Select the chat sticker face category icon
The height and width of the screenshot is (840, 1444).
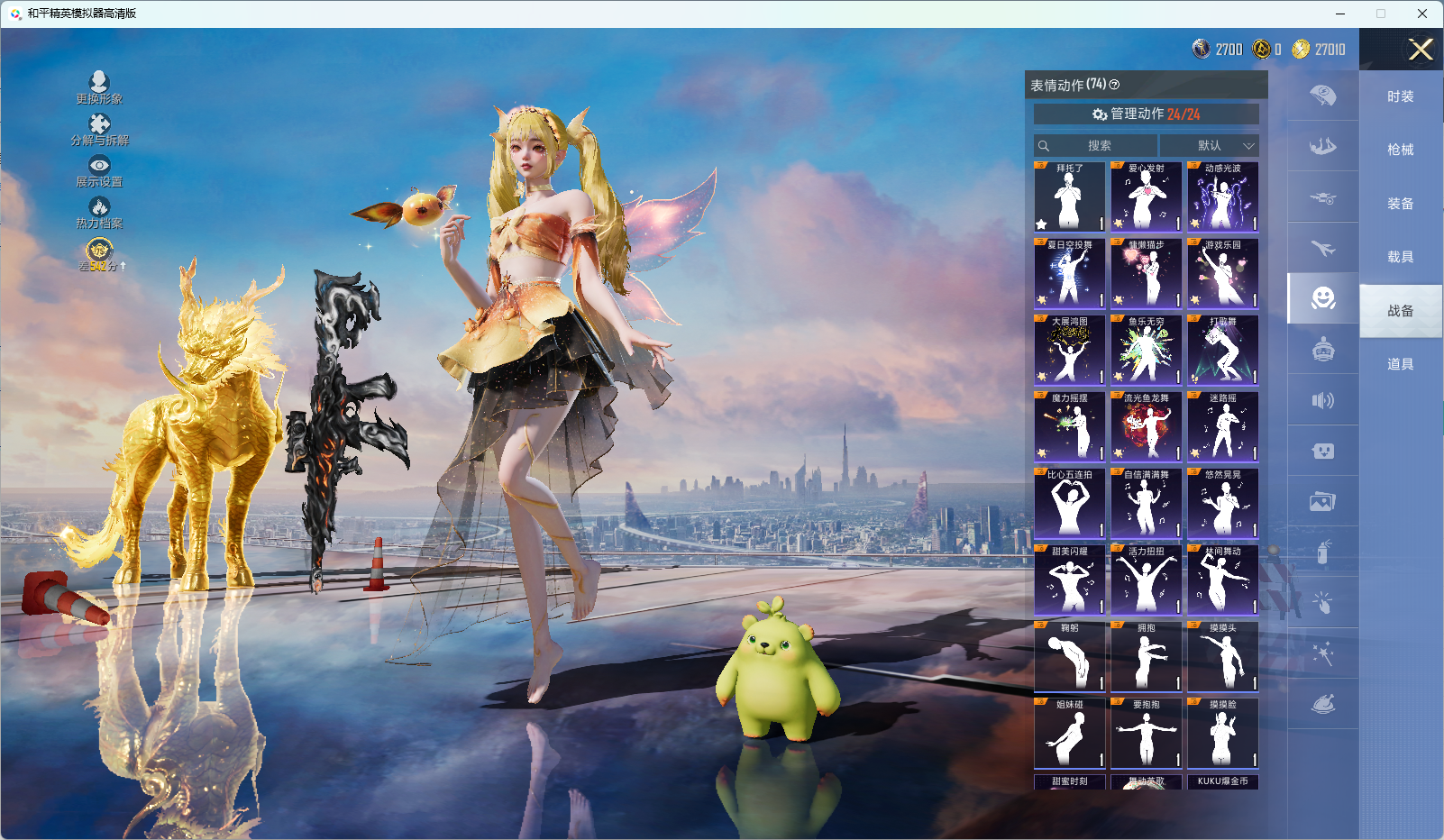pos(1323,451)
